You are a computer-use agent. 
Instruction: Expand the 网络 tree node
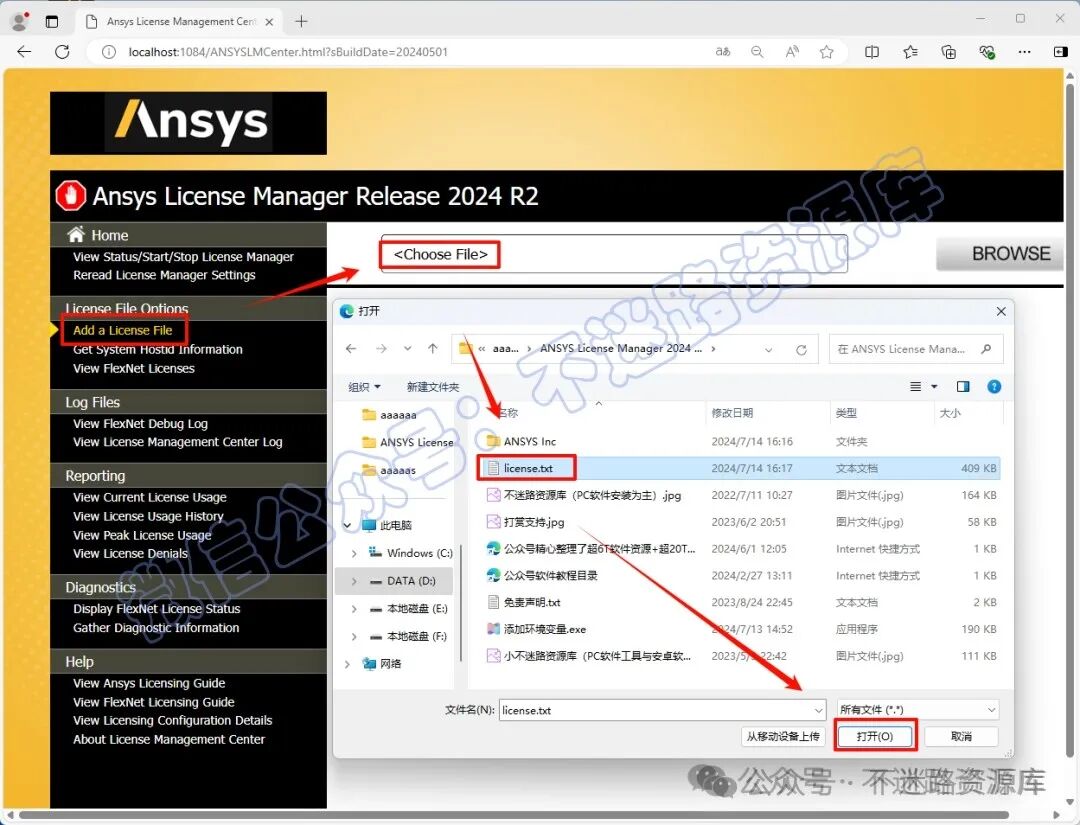[347, 664]
